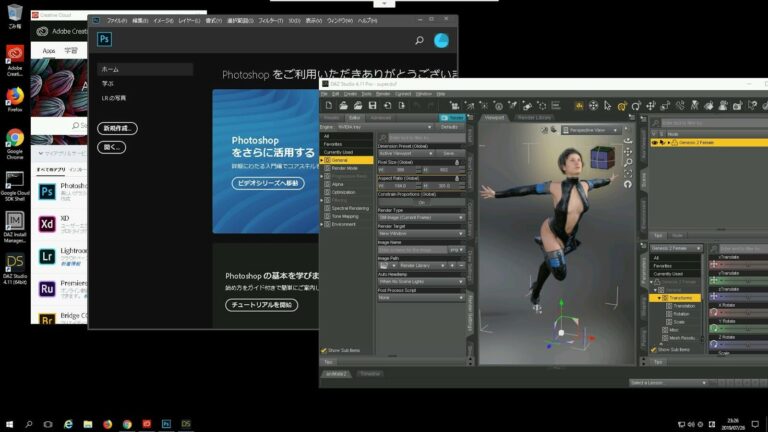Open DAZ Studio 4.11 desktop shortcut

[x=15, y=268]
